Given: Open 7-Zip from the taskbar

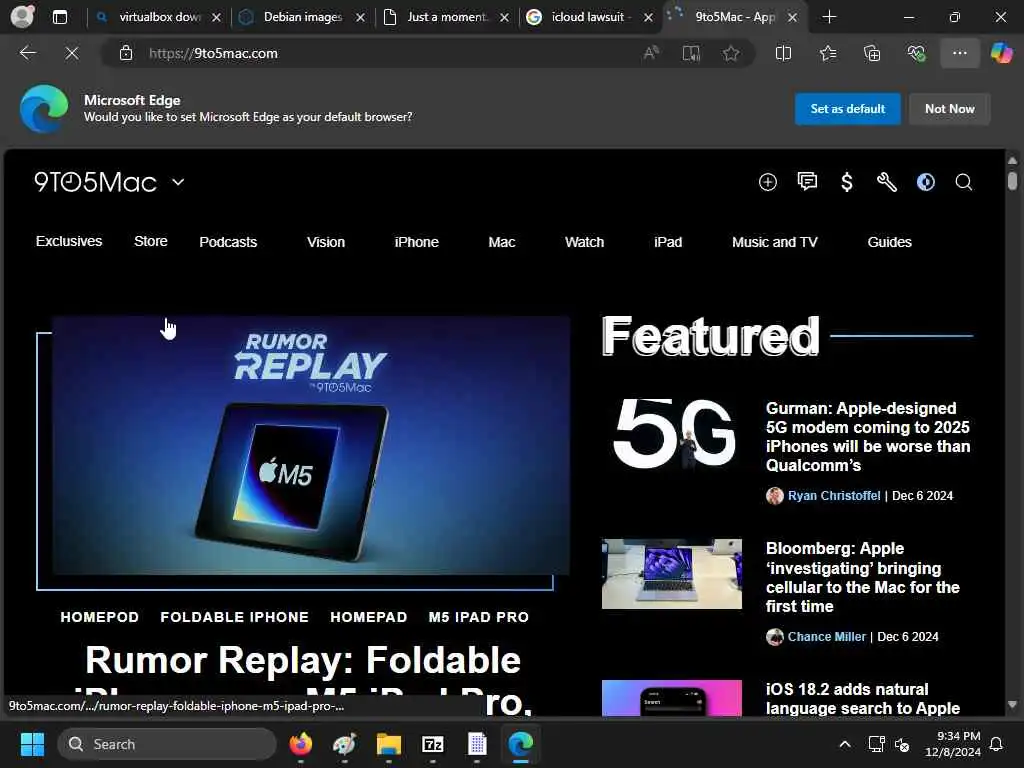Looking at the screenshot, I should (x=432, y=744).
